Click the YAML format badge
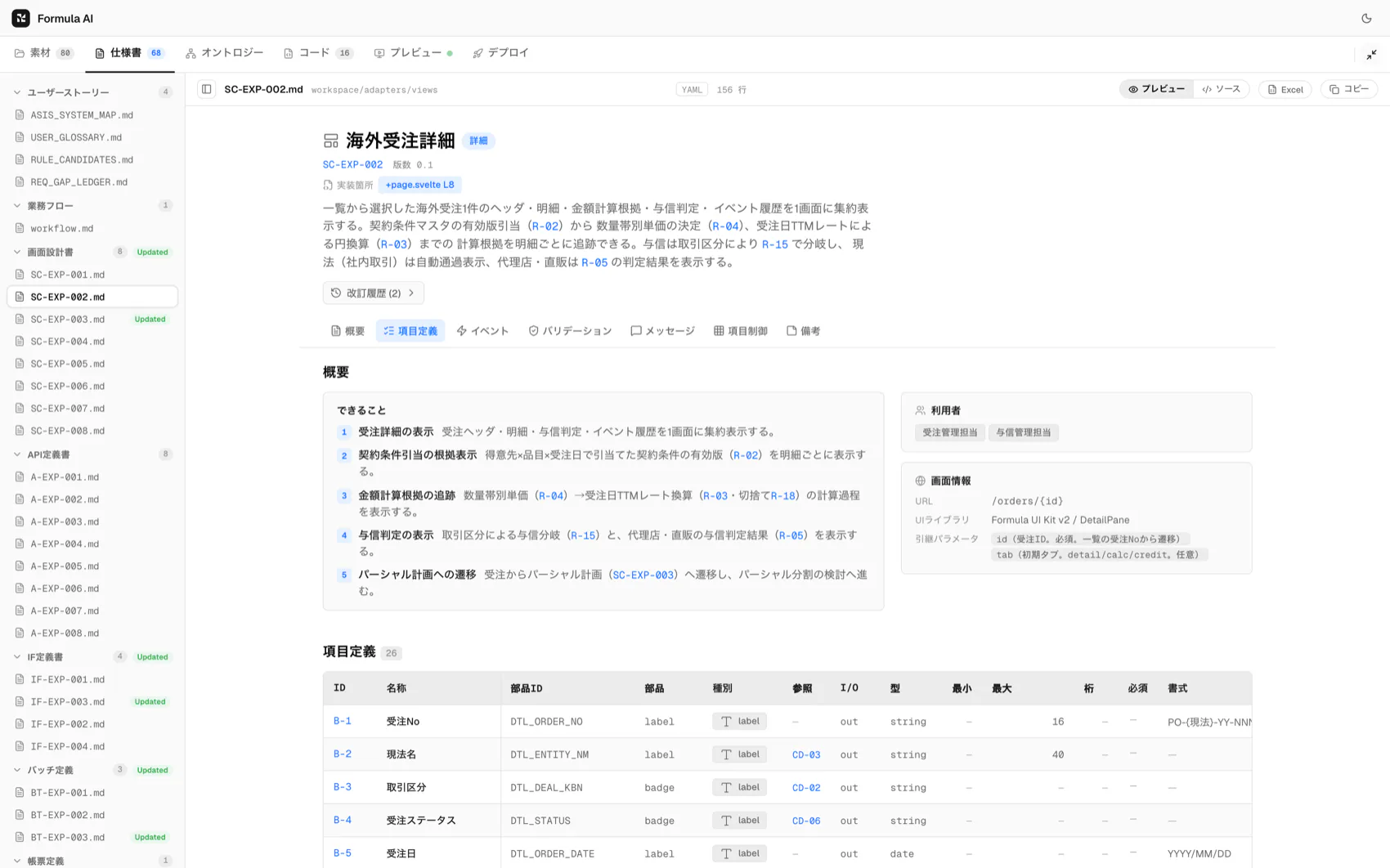This screenshot has width=1390, height=868. click(x=692, y=90)
